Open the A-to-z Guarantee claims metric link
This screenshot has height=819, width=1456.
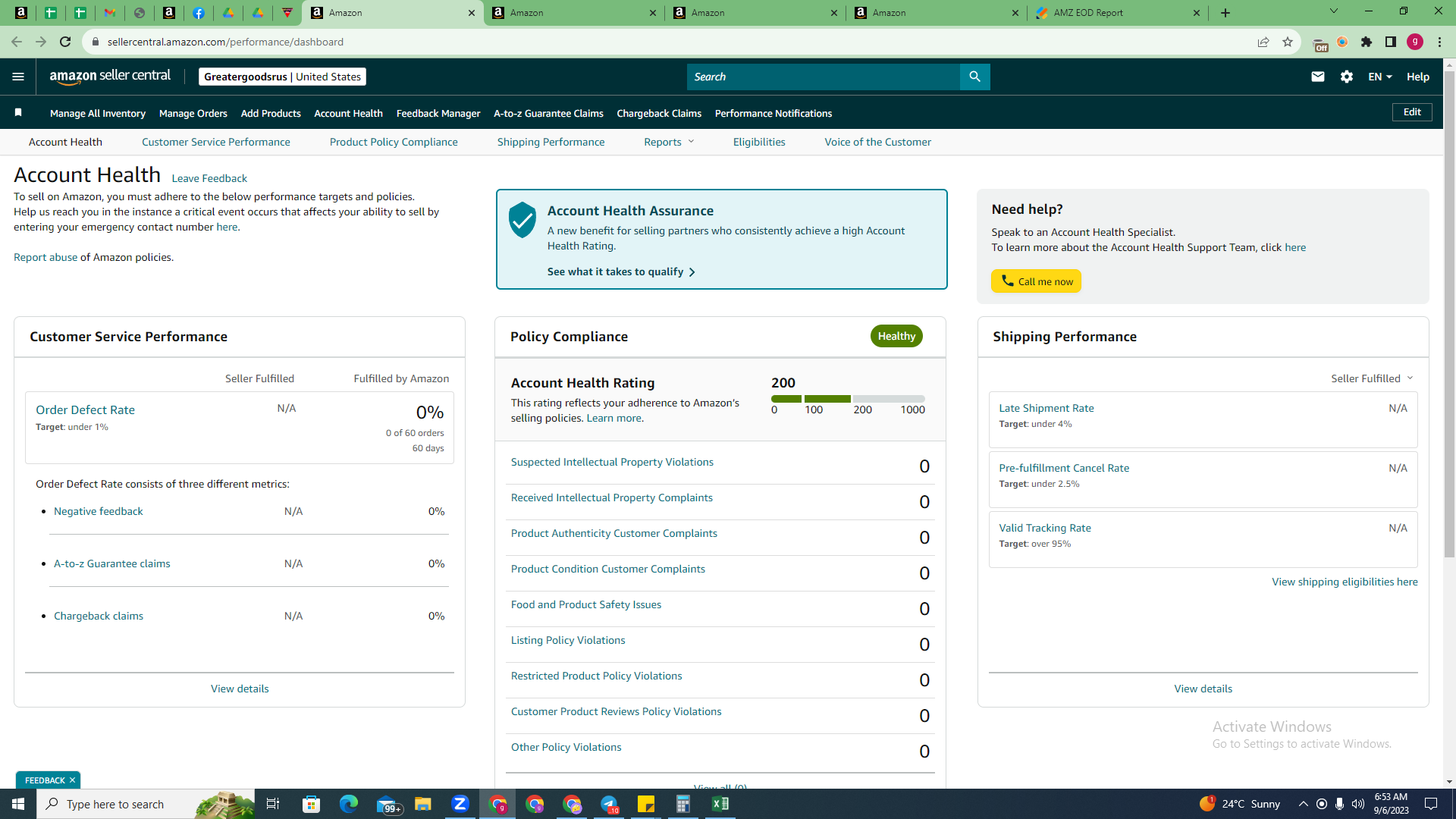point(112,563)
